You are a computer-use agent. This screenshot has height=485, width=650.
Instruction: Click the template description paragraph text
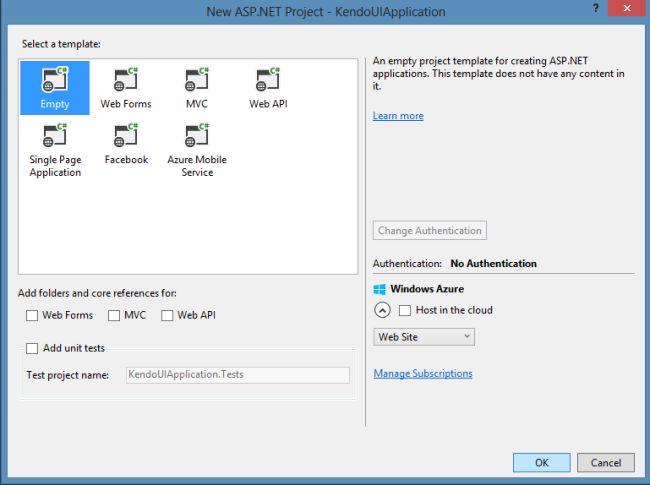pyautogui.click(x=498, y=73)
